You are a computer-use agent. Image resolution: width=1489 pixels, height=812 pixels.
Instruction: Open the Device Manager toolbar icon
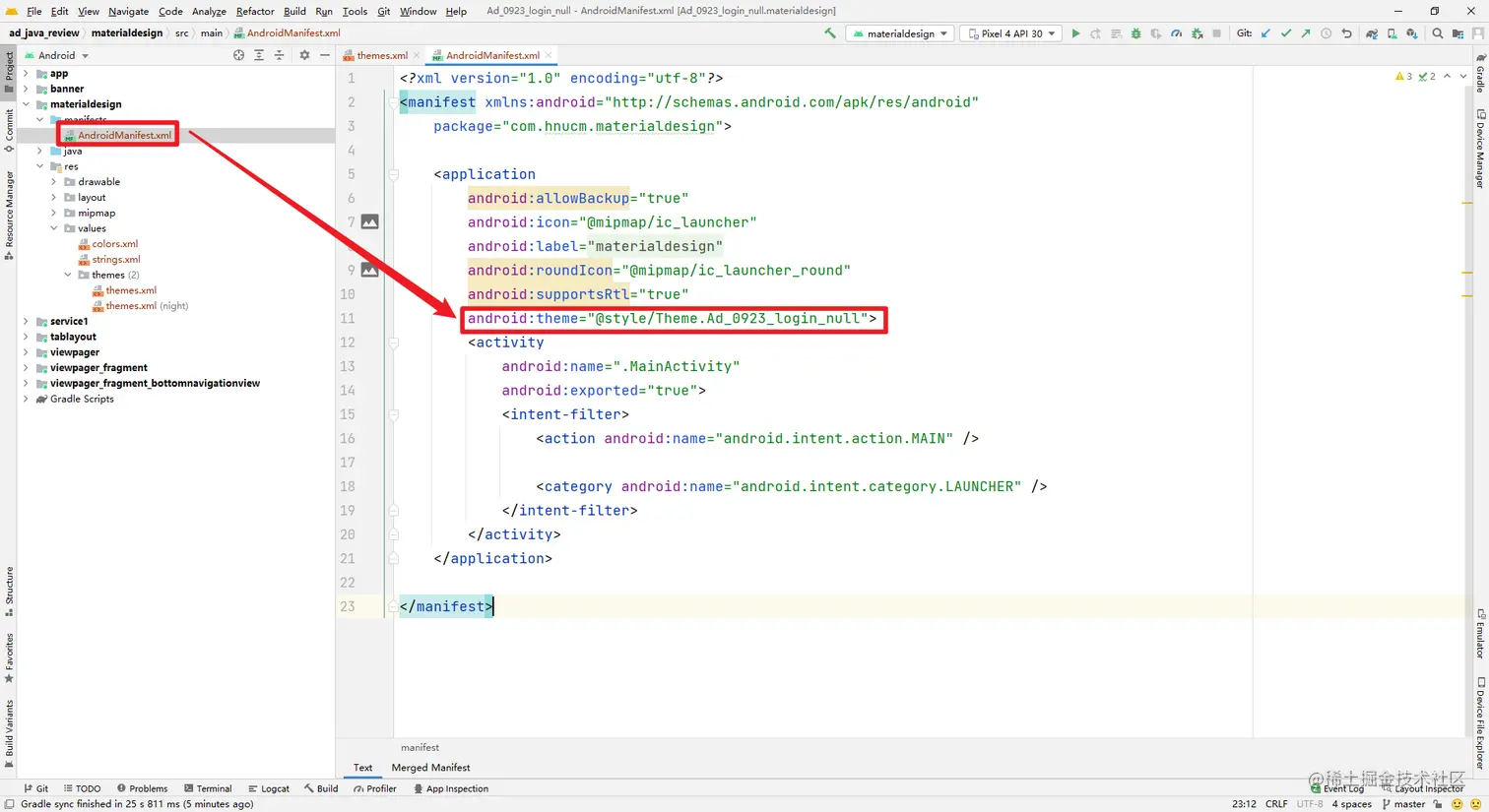click(x=1392, y=33)
